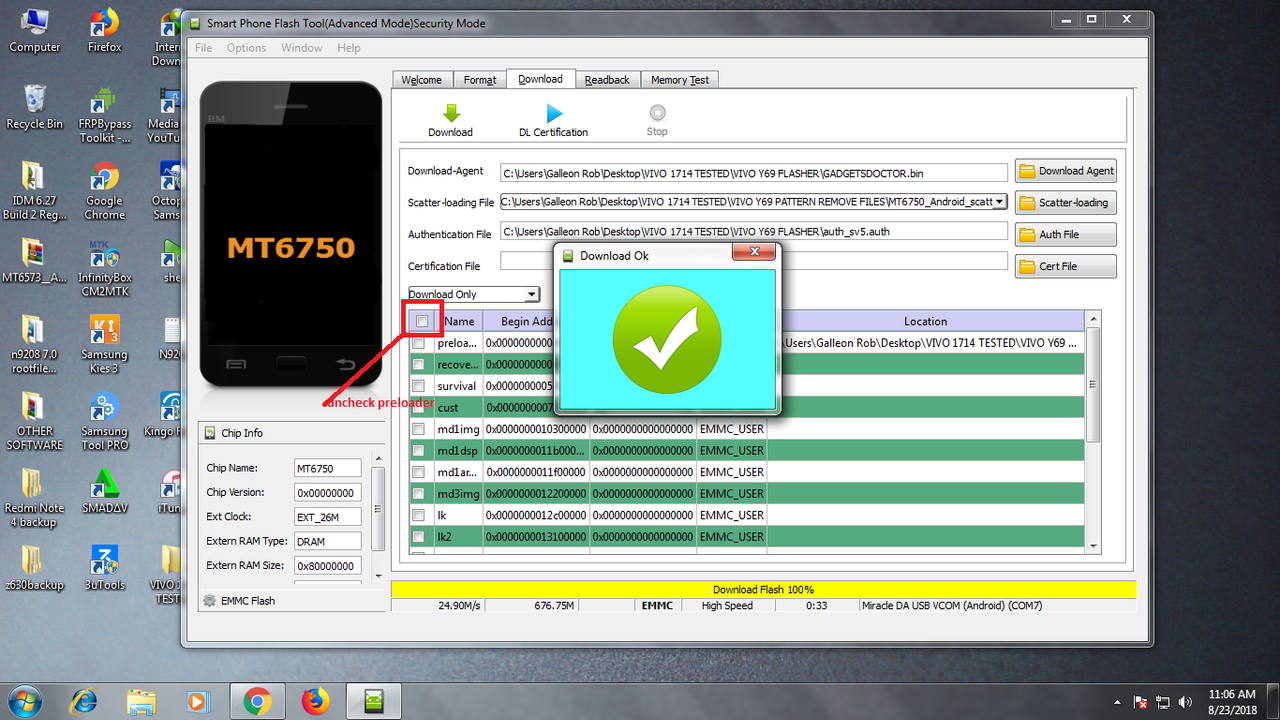Open the Help menu
The height and width of the screenshot is (720, 1280).
coord(349,48)
